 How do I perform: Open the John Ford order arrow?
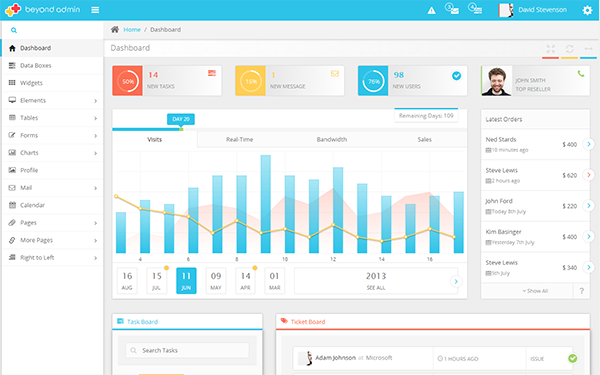point(589,205)
